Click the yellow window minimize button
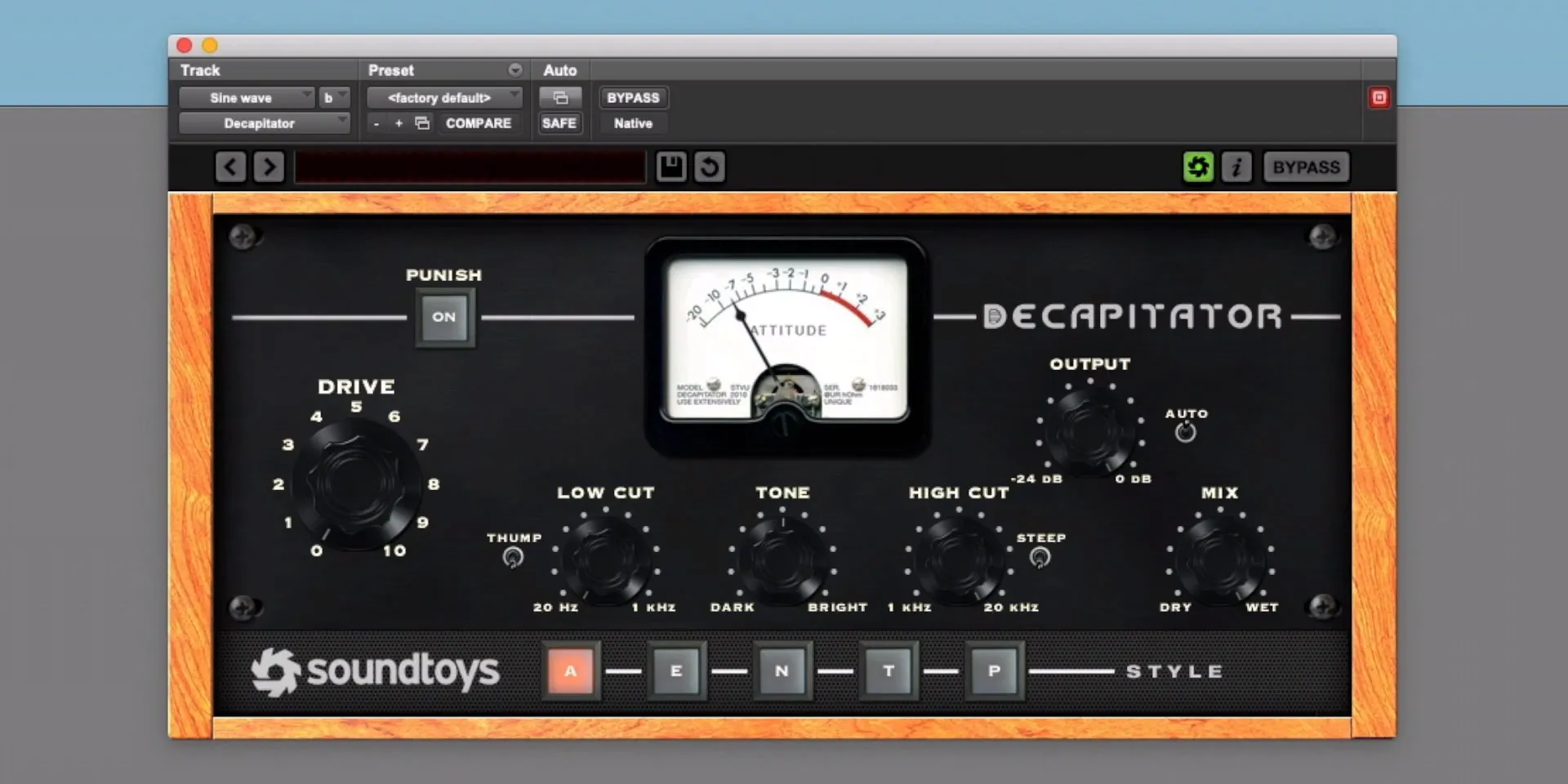 pyautogui.click(x=210, y=46)
